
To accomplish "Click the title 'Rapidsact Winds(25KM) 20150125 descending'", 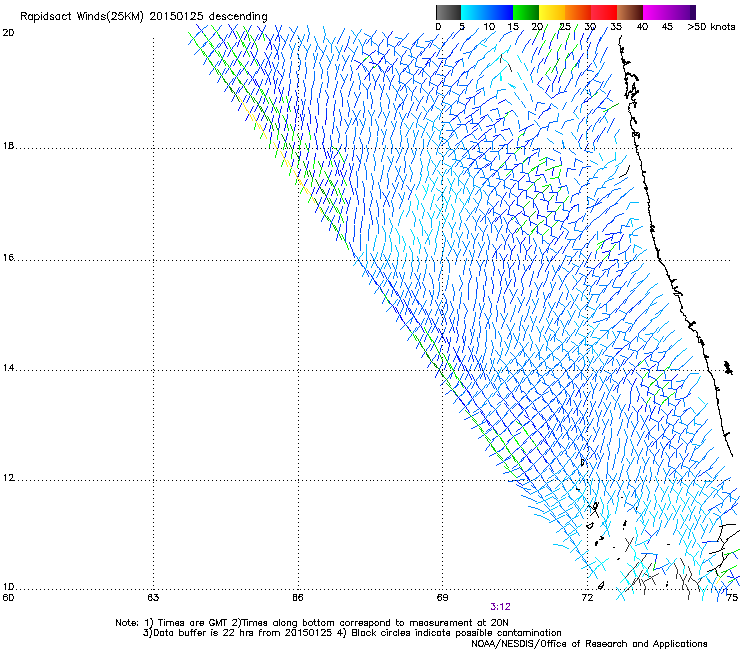I will click(x=143, y=17).
